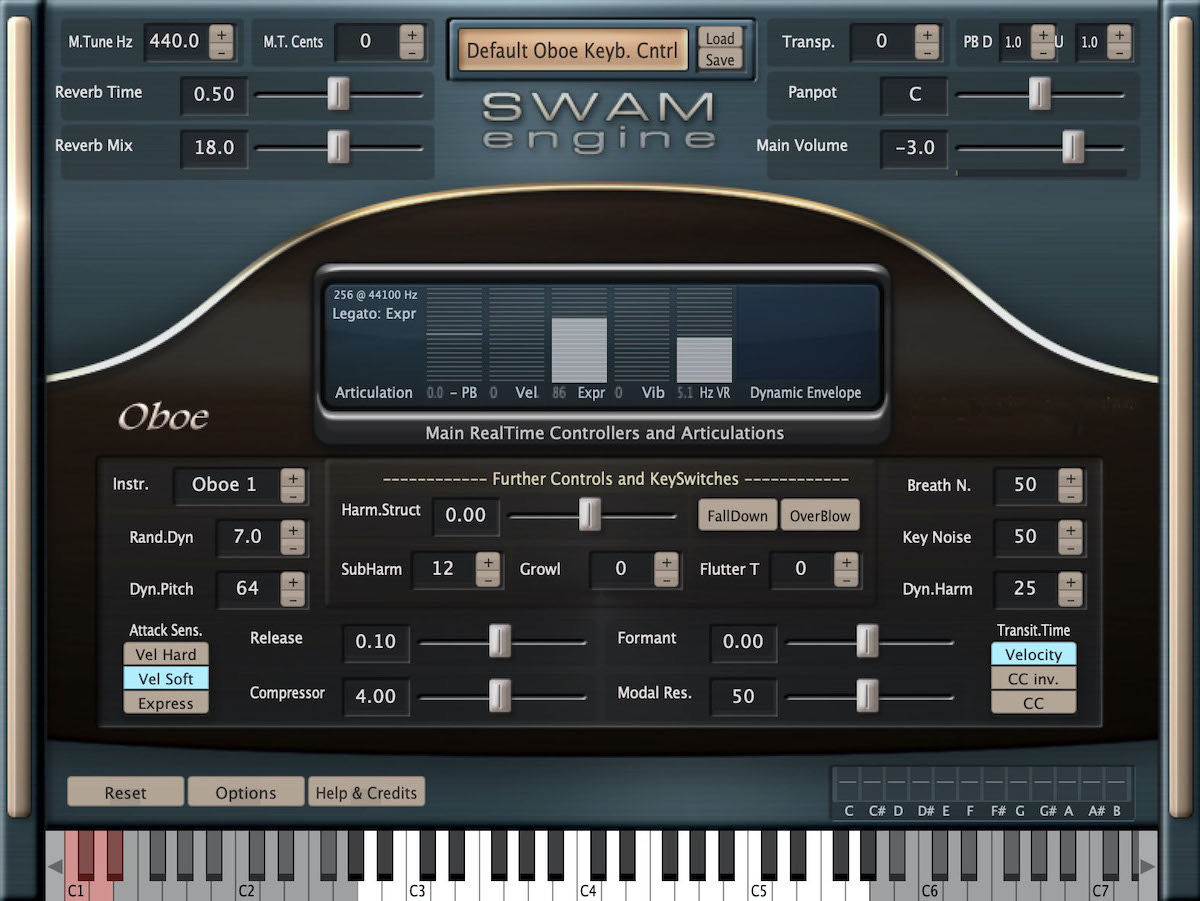Viewport: 1200px width, 901px height.
Task: Click the Release slider handle
Action: tap(500, 641)
